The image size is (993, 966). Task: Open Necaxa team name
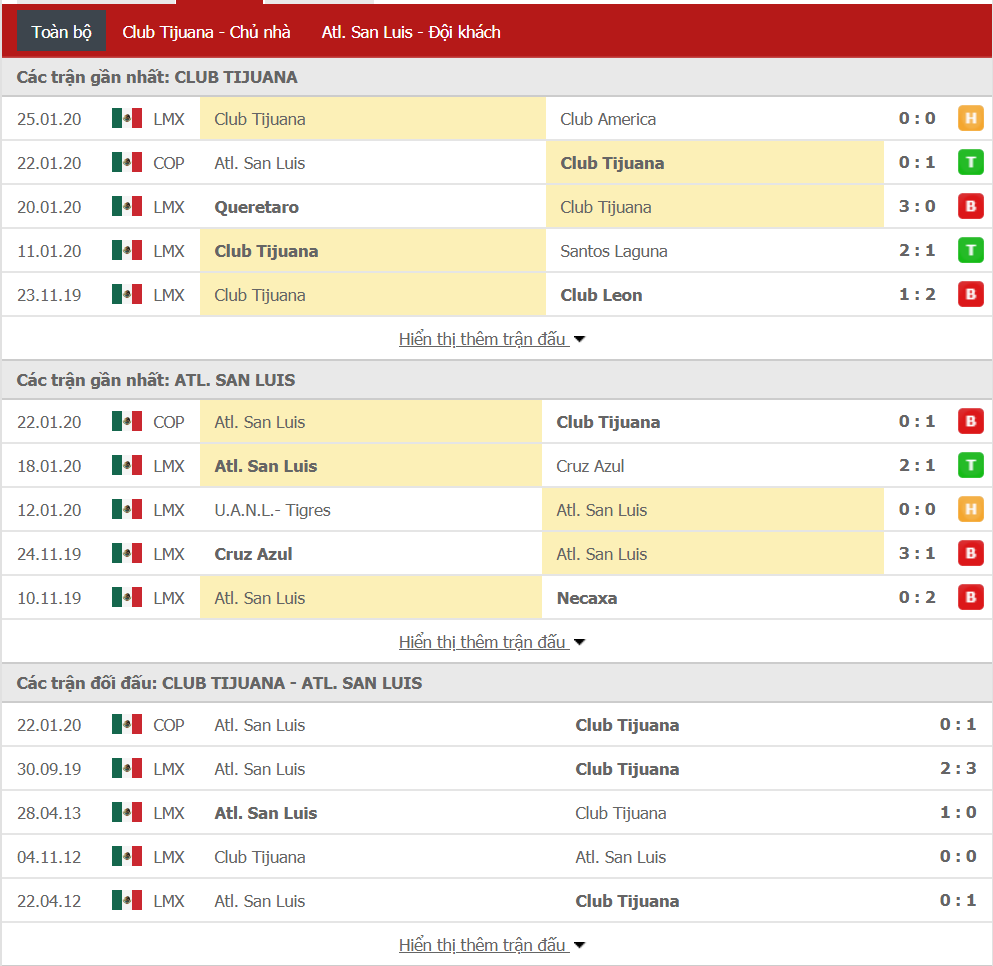tap(586, 598)
